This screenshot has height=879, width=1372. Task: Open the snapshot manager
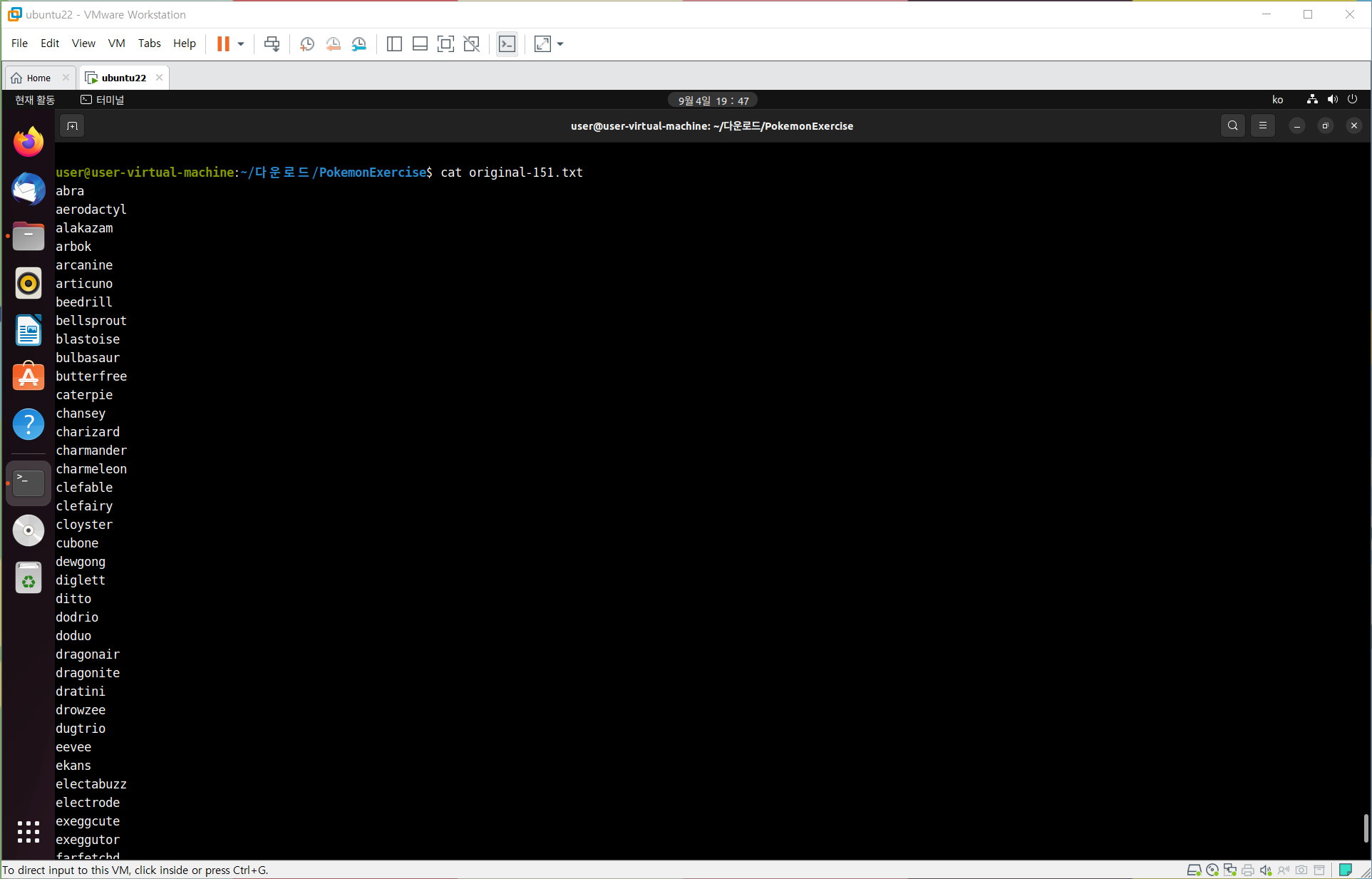click(x=359, y=44)
